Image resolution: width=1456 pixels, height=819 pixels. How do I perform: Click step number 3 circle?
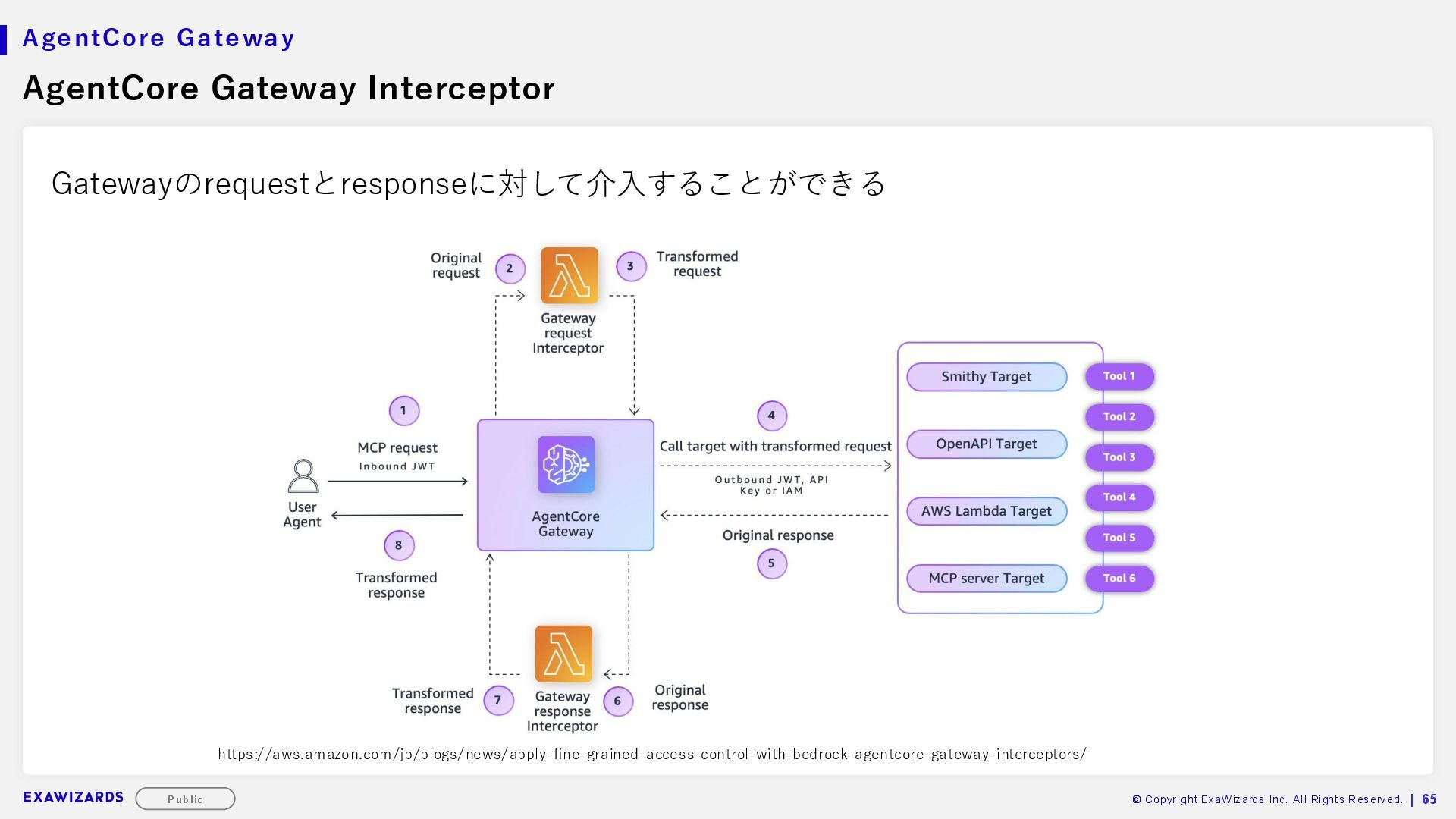630,266
